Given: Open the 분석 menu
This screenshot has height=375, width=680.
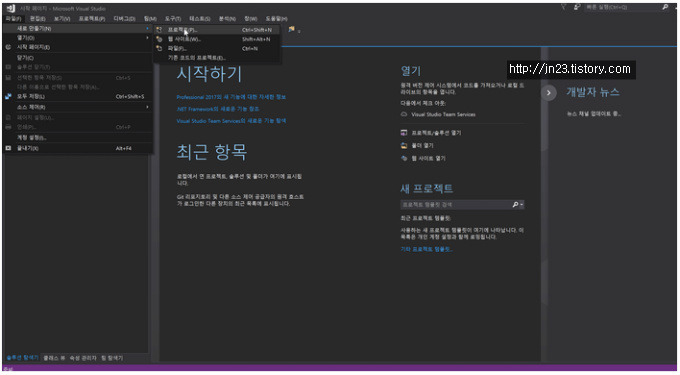Looking at the screenshot, I should pyautogui.click(x=227, y=19).
